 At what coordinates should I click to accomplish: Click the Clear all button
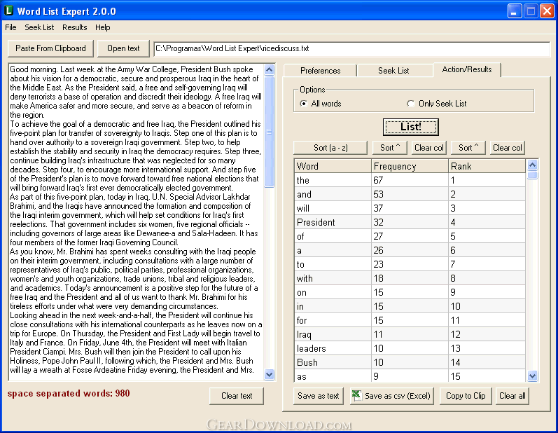click(x=512, y=396)
